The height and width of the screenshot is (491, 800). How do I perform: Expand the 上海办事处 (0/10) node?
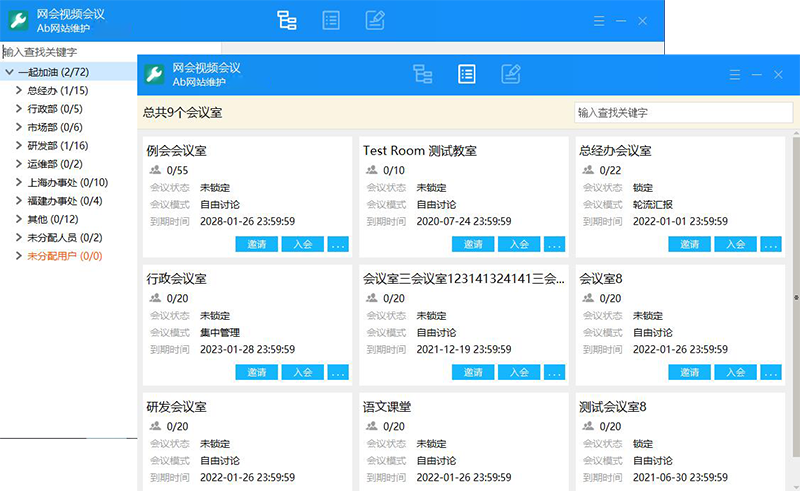click(x=19, y=183)
